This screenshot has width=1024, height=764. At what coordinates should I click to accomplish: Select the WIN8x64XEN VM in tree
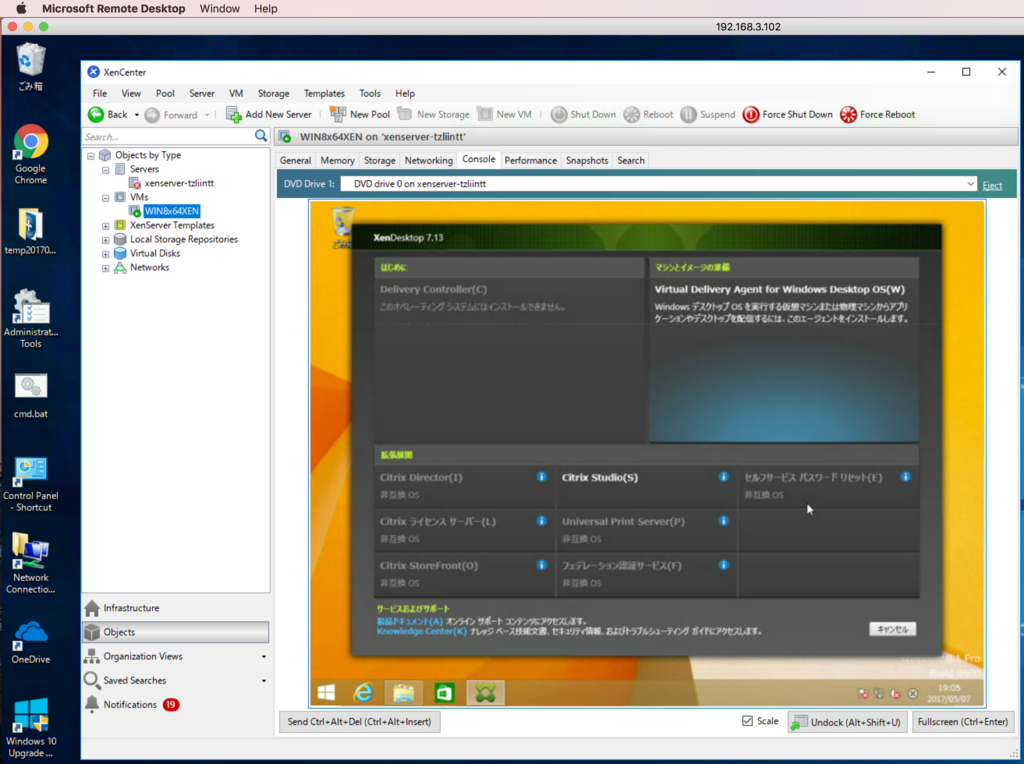[172, 211]
